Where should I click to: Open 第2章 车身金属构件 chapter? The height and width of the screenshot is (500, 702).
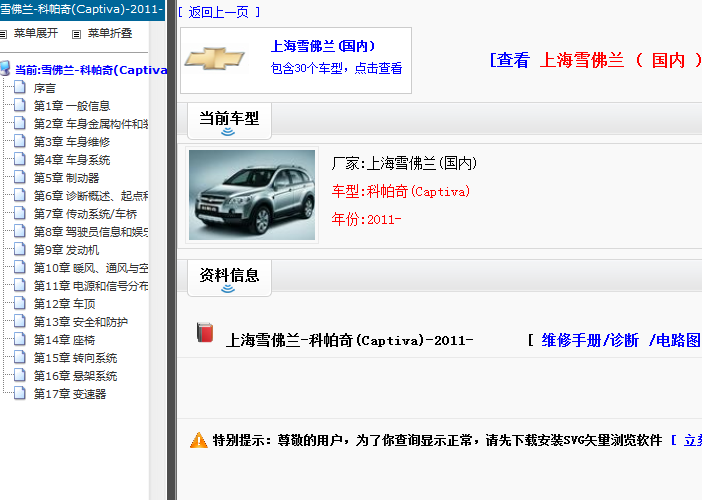pyautogui.click(x=91, y=124)
